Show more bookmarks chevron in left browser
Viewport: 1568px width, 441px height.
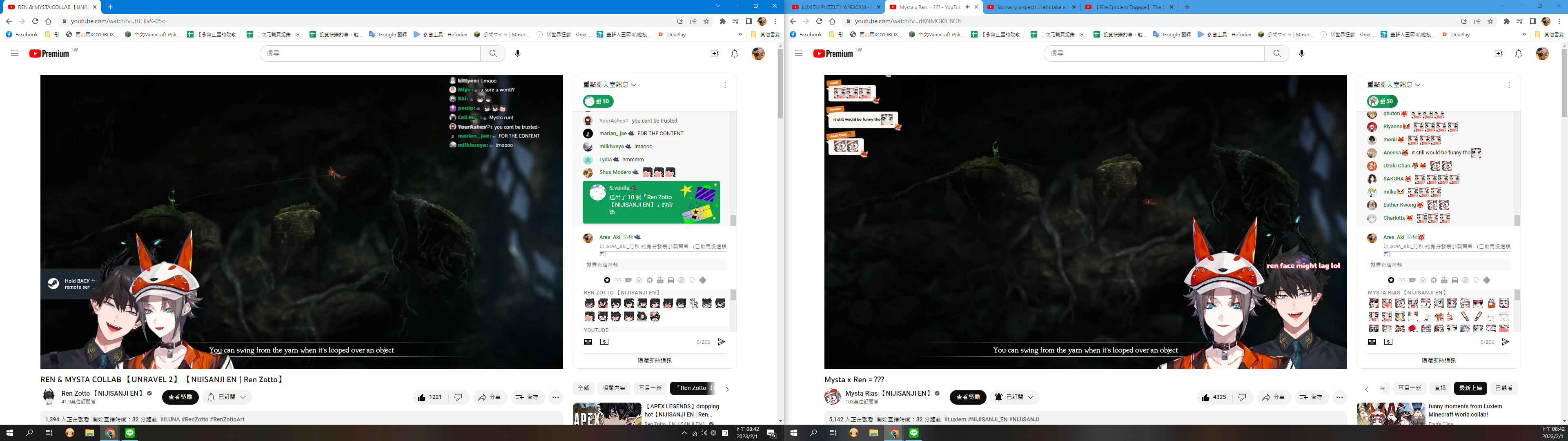[x=740, y=35]
